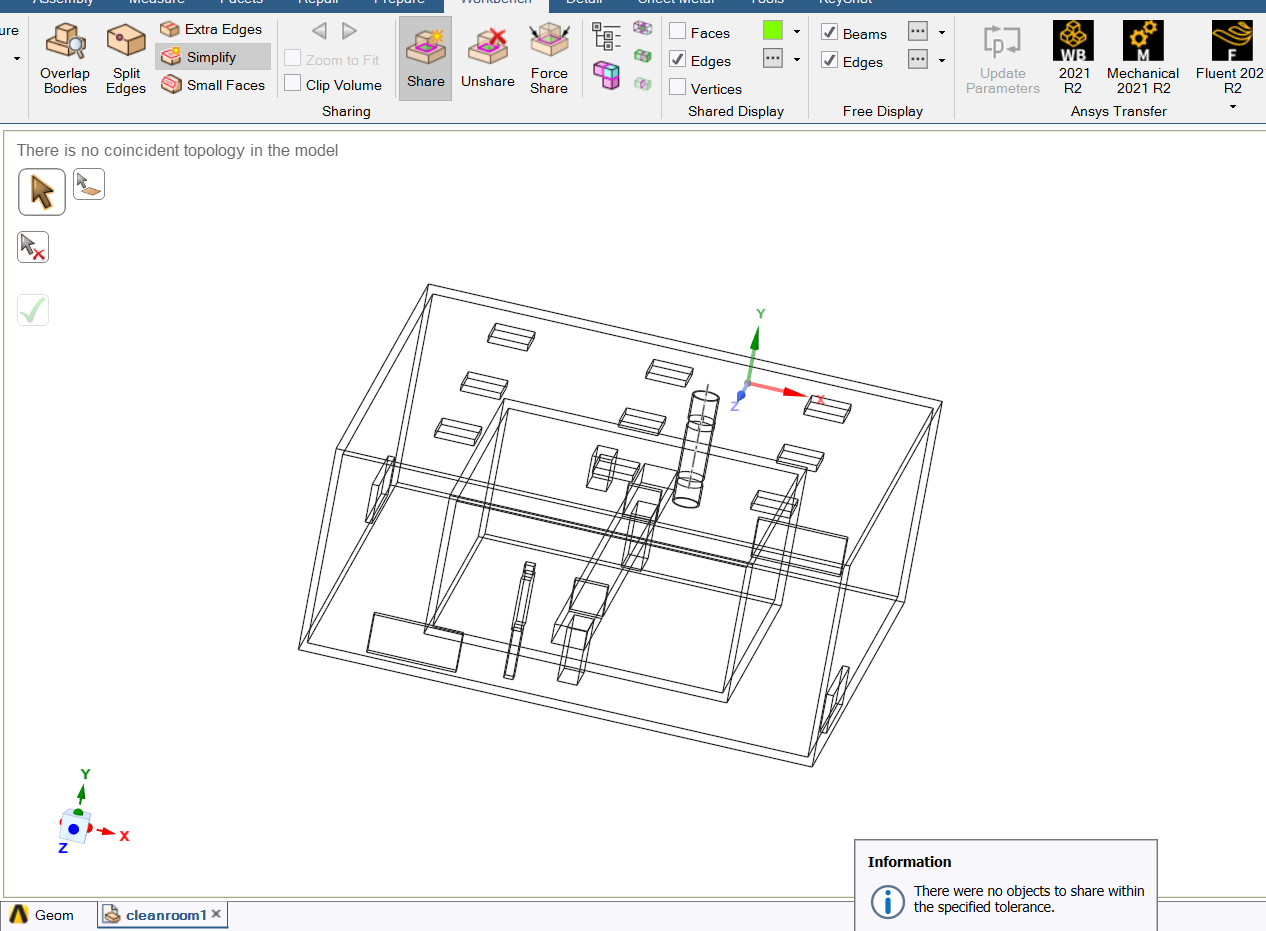This screenshot has height=931, width=1266.
Task: Click the top small purple mesh cube icon
Action: point(643,28)
